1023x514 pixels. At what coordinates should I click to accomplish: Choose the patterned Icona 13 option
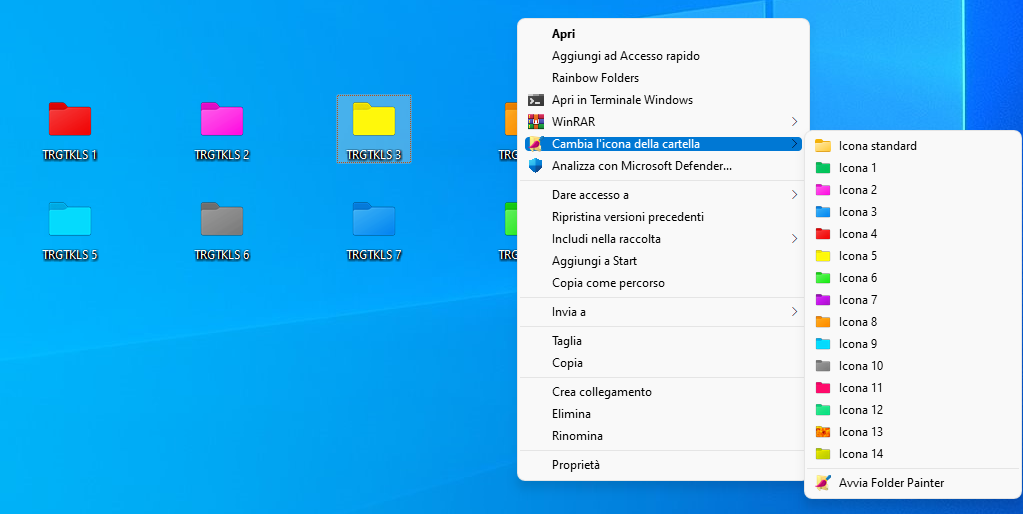tap(860, 432)
